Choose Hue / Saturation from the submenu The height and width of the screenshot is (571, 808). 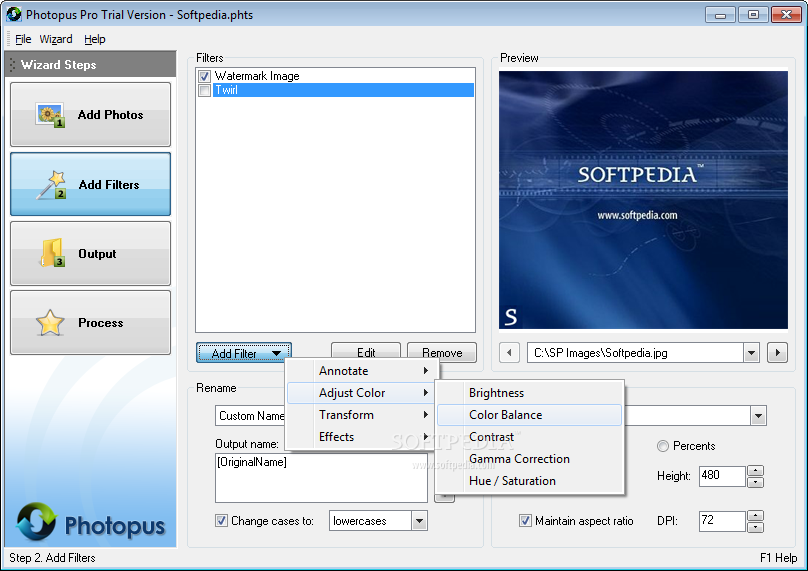pyautogui.click(x=529, y=481)
